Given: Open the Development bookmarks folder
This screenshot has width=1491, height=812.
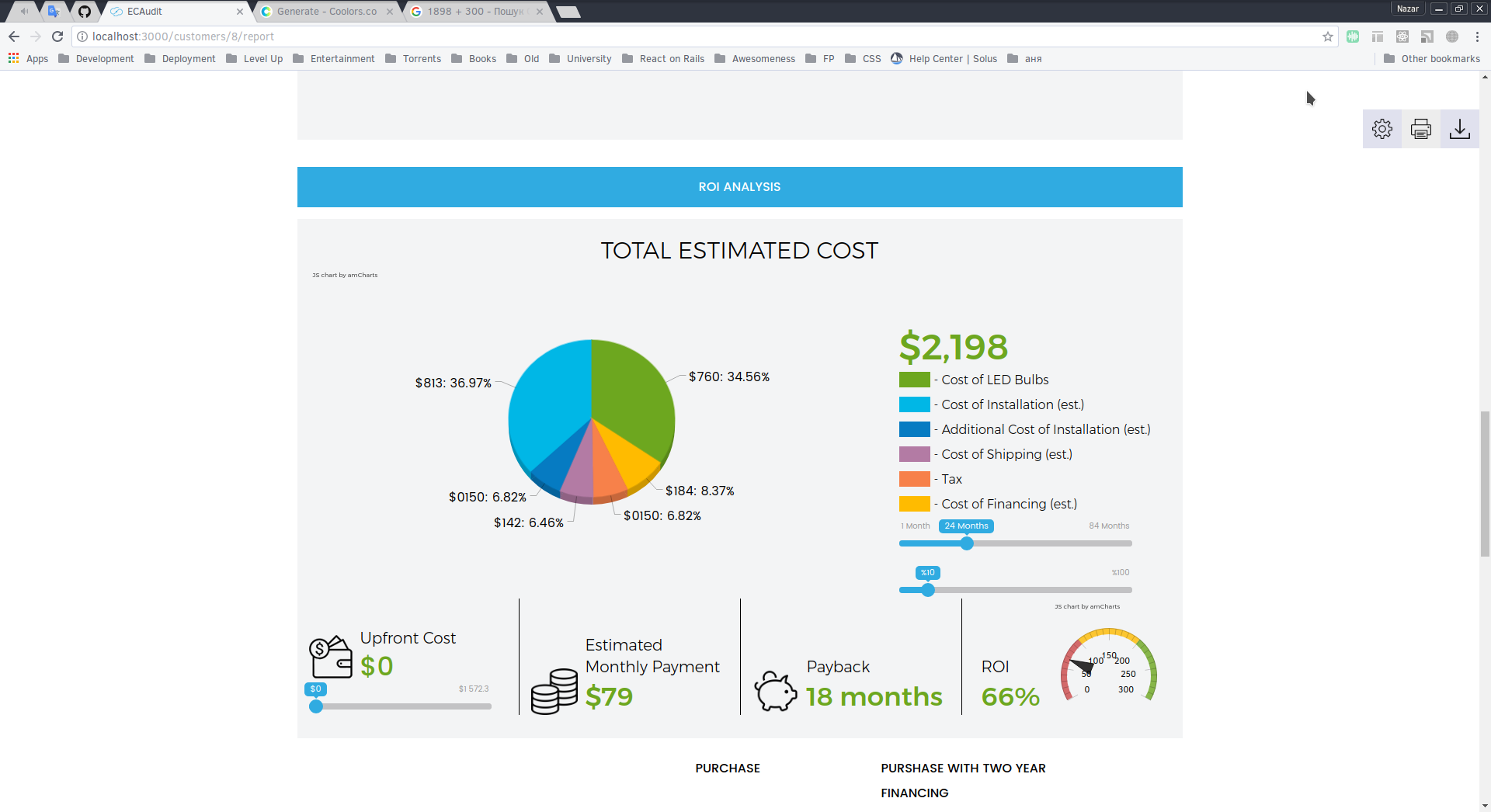Looking at the screenshot, I should tap(96, 58).
